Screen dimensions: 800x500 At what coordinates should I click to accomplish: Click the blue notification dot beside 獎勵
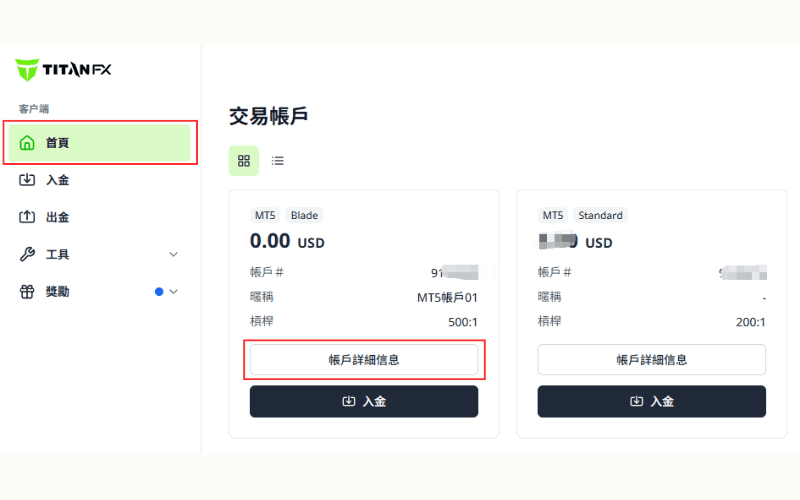[159, 292]
